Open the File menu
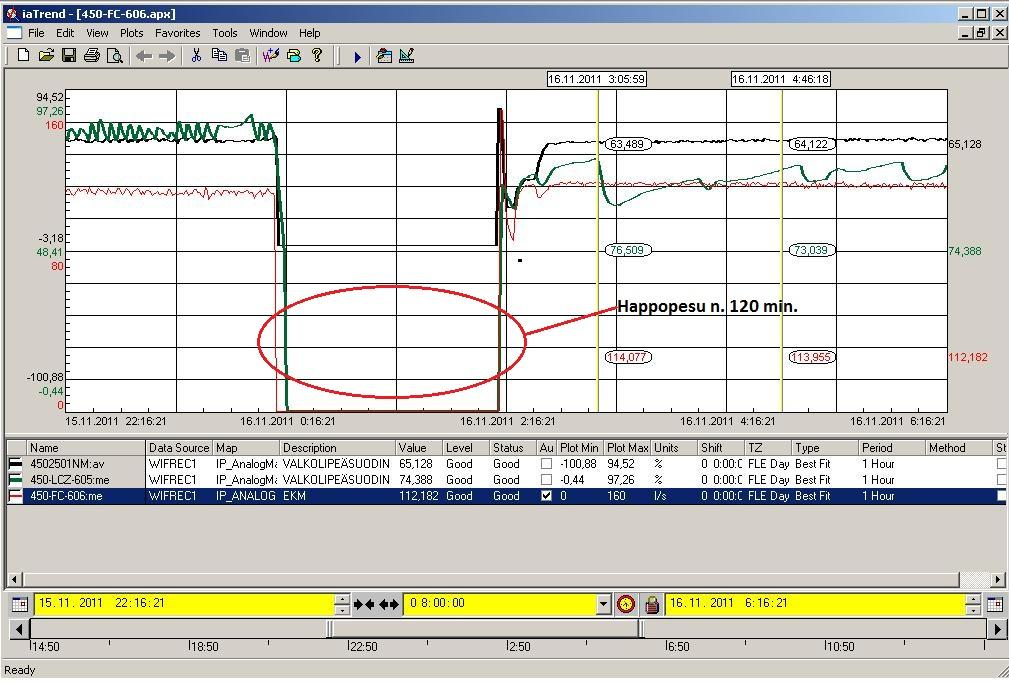The image size is (1009, 682). coord(36,33)
